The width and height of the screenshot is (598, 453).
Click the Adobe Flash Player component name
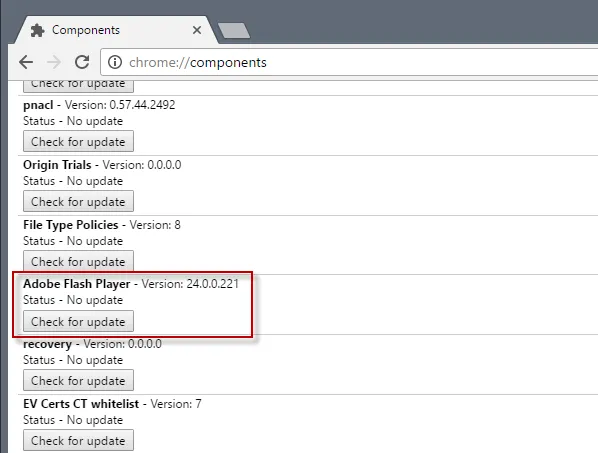(x=77, y=284)
